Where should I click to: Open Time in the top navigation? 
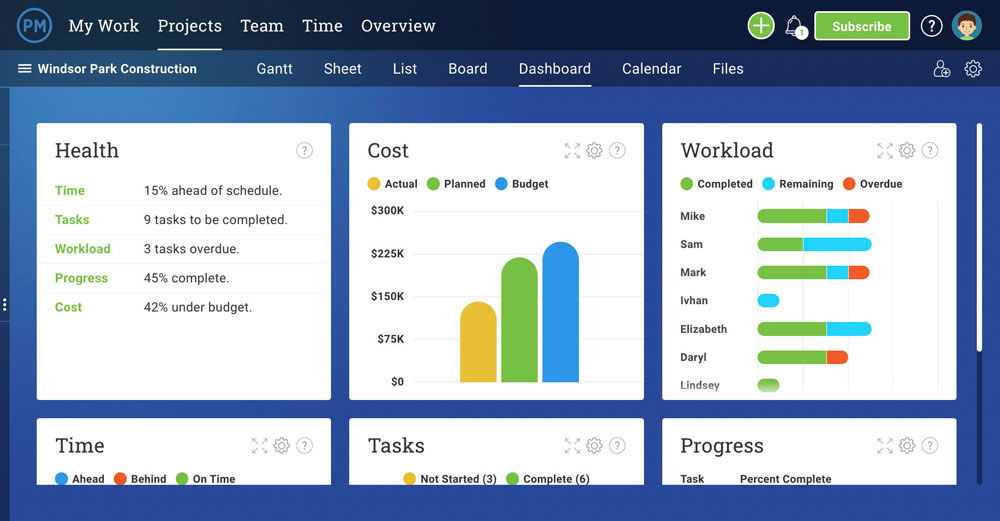click(322, 26)
